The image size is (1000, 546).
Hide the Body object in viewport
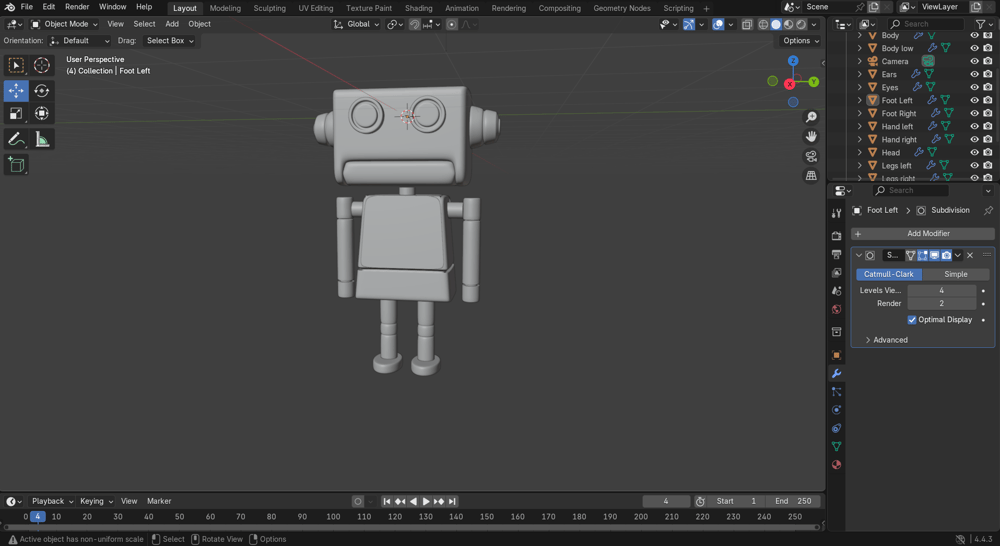point(974,35)
